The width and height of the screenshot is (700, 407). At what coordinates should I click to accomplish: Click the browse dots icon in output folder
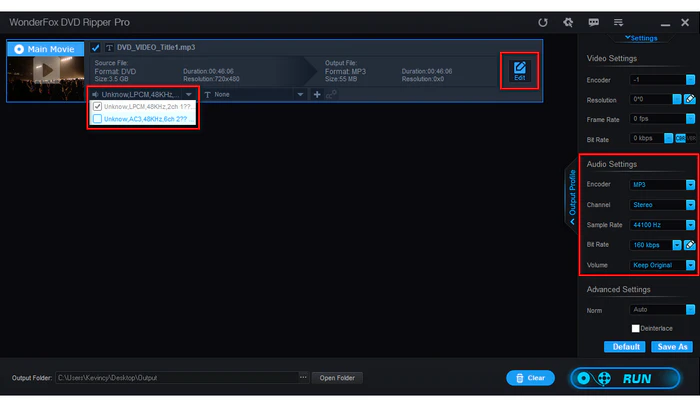[x=303, y=378]
